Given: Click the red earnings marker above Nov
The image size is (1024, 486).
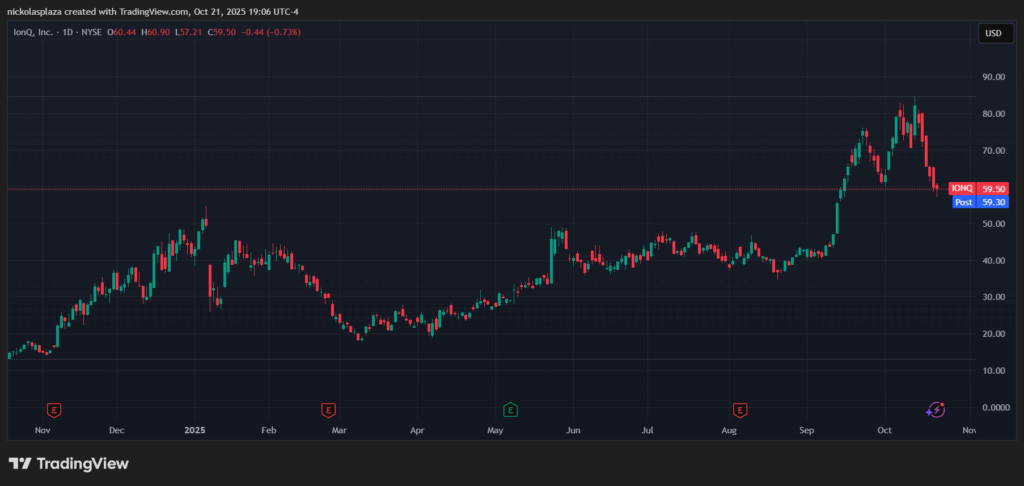Looking at the screenshot, I should [54, 409].
